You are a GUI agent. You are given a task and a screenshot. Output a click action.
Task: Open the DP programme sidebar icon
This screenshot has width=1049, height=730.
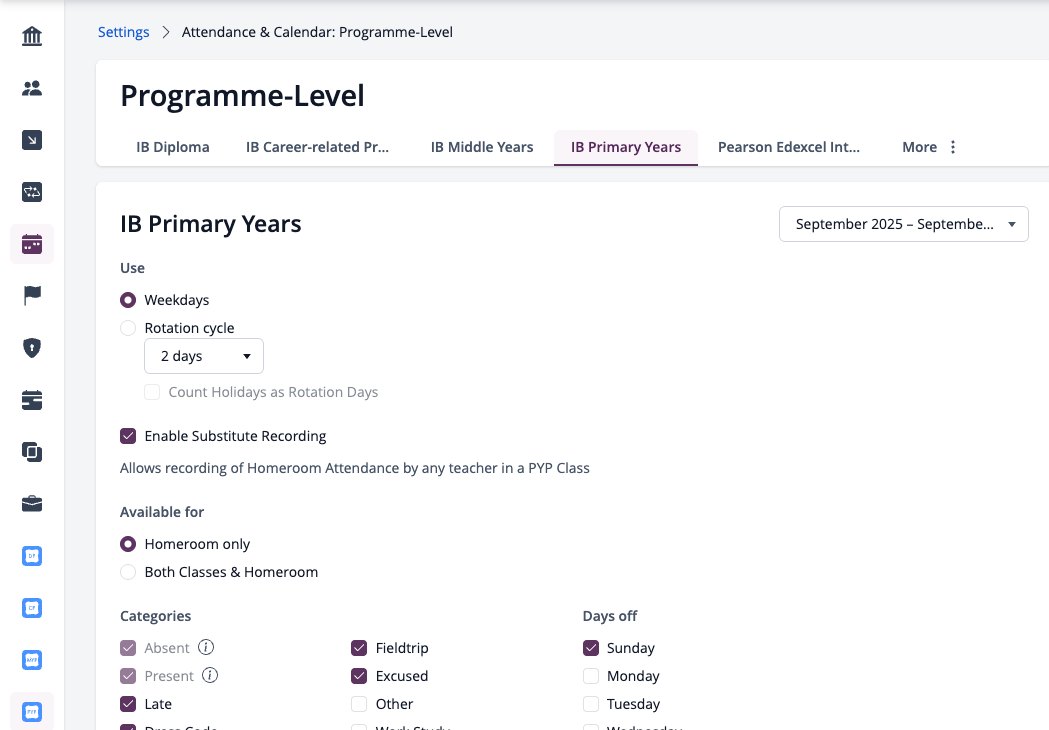[32, 556]
